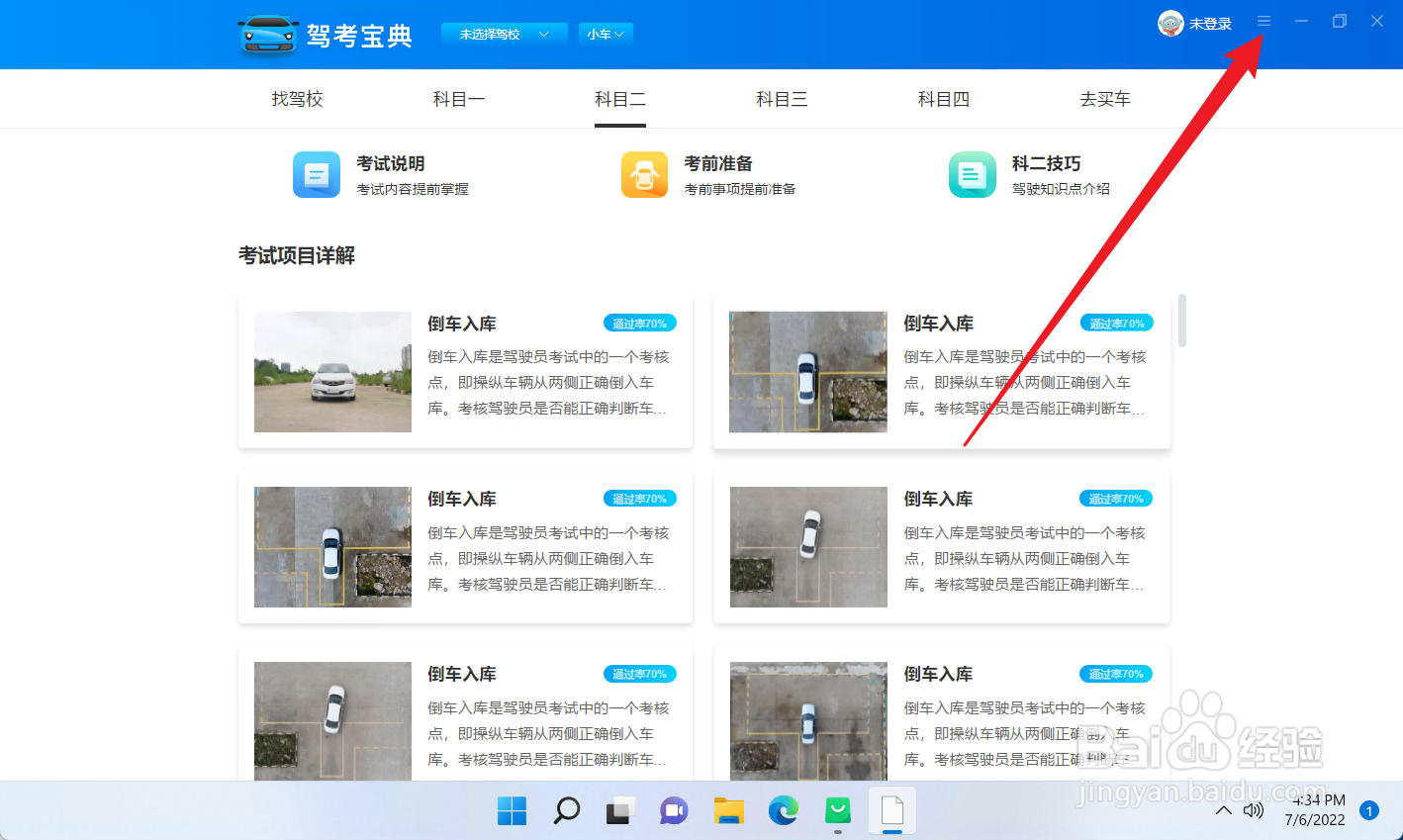The image size is (1403, 840).
Task: Switch to the 科目一 tab
Action: click(x=459, y=99)
